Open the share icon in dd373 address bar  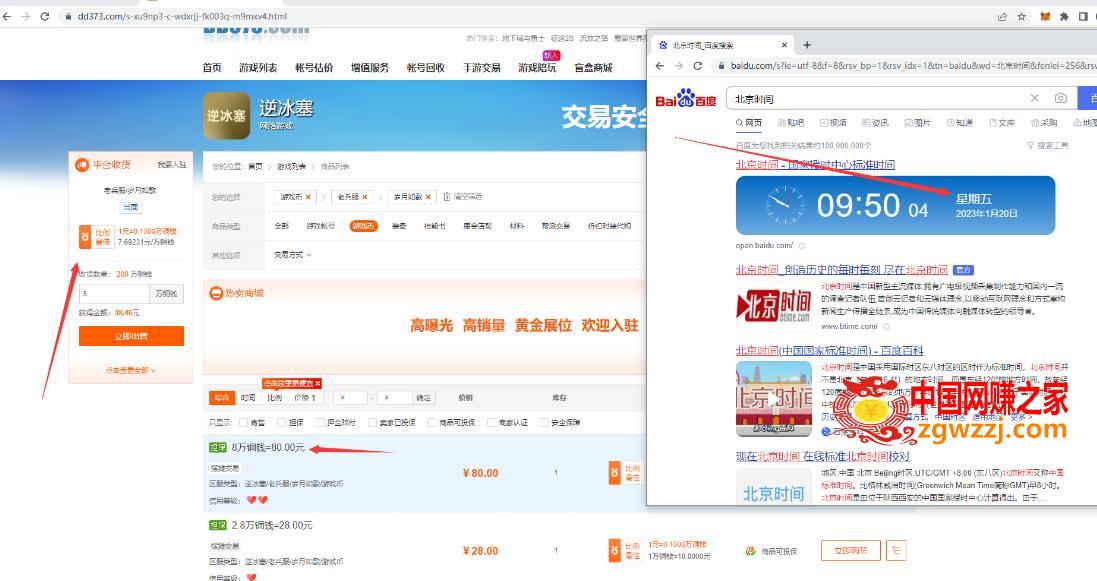[x=1002, y=16]
